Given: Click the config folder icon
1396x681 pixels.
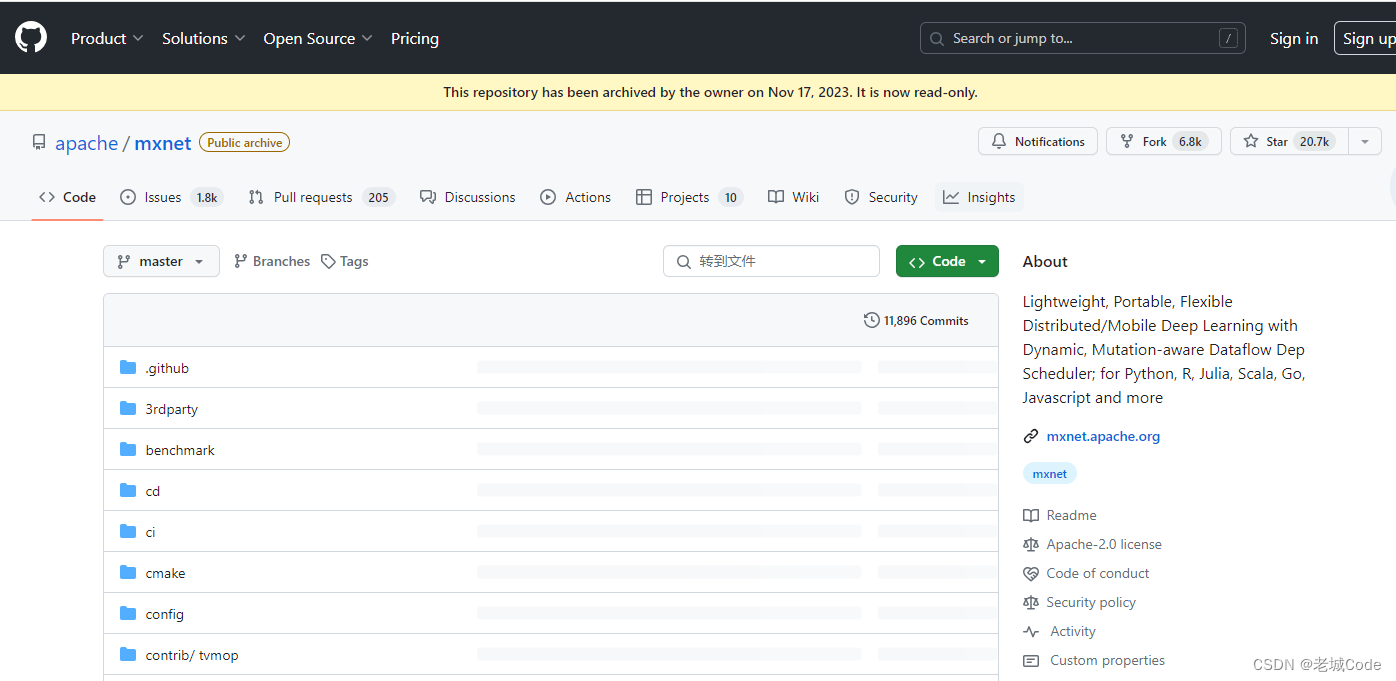Looking at the screenshot, I should click(x=128, y=613).
